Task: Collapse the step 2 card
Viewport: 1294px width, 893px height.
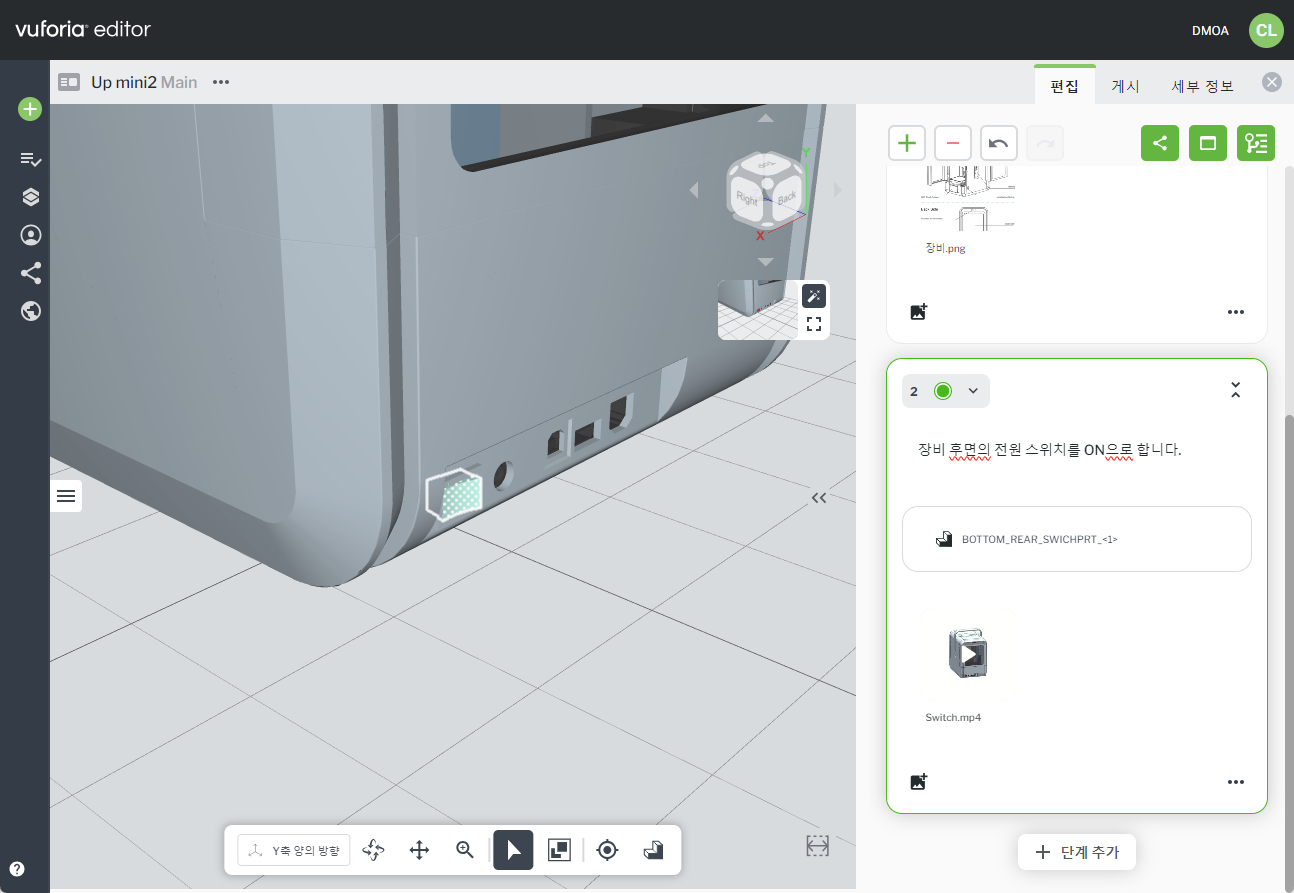Action: (x=1235, y=391)
